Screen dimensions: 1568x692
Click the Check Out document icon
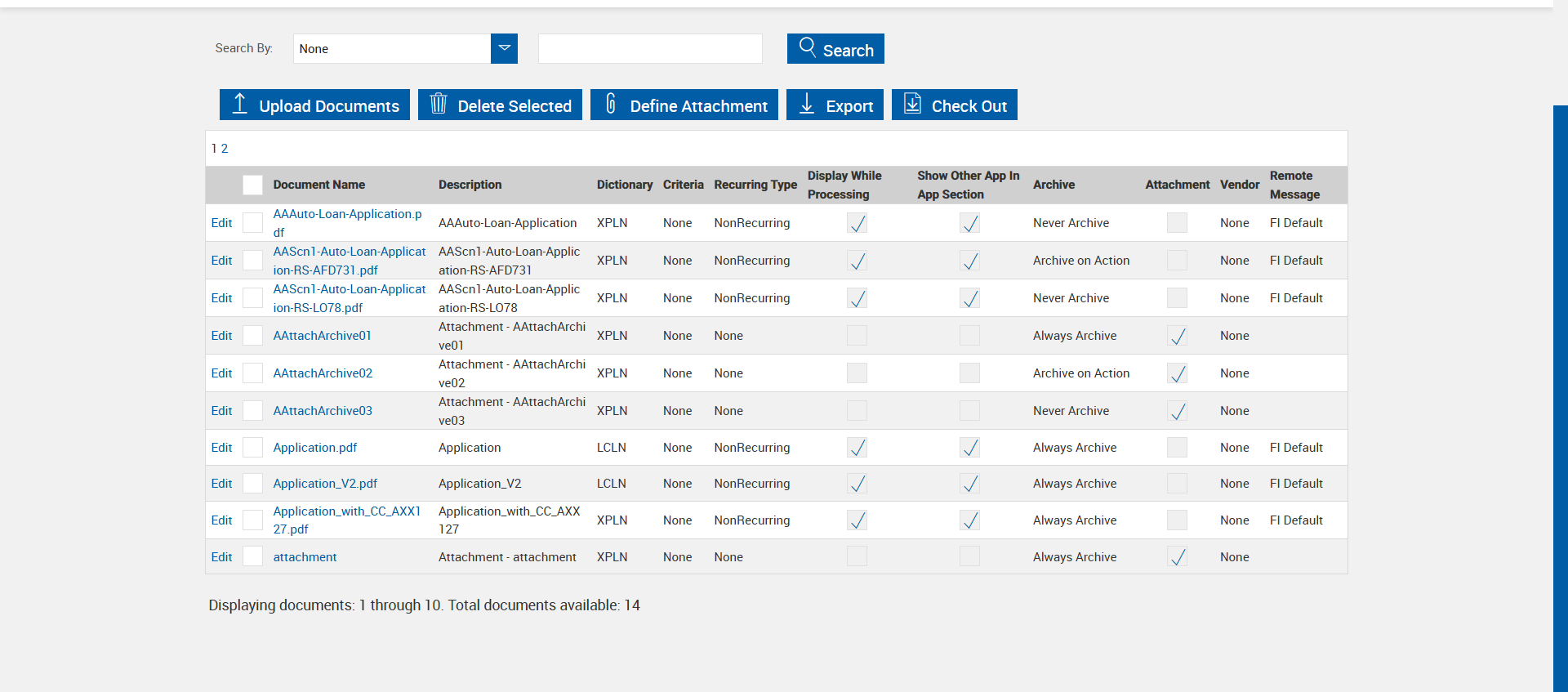[912, 104]
